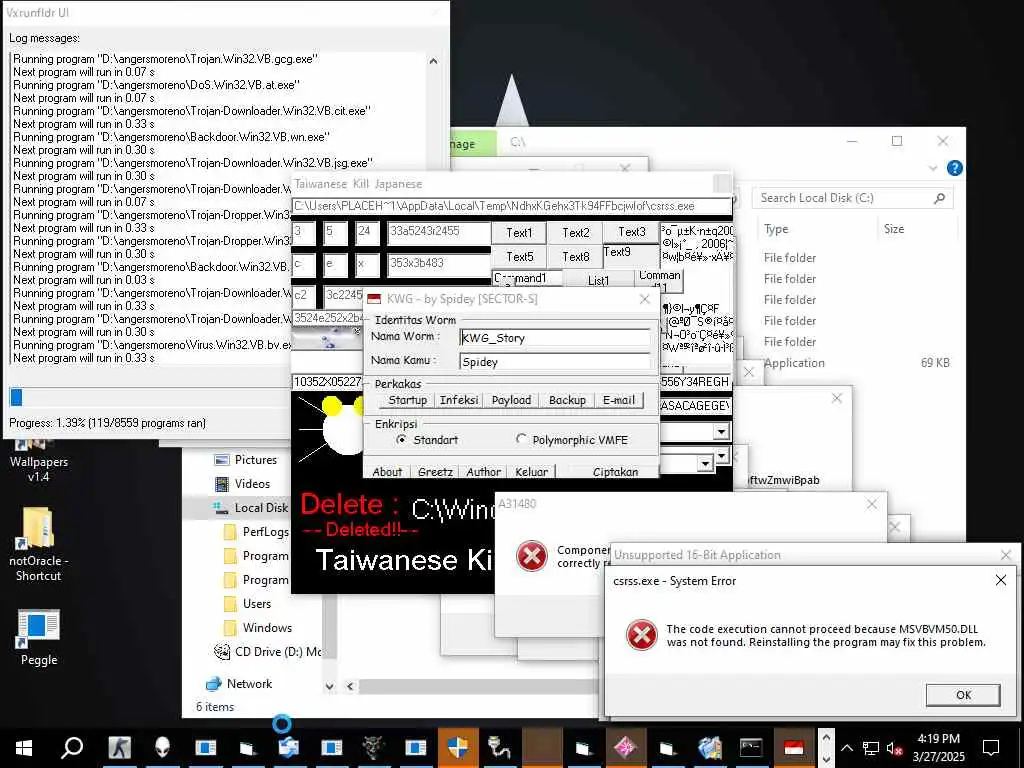Open the alien head taskbar app
Viewport: 1024px width, 768px height.
tap(162, 747)
